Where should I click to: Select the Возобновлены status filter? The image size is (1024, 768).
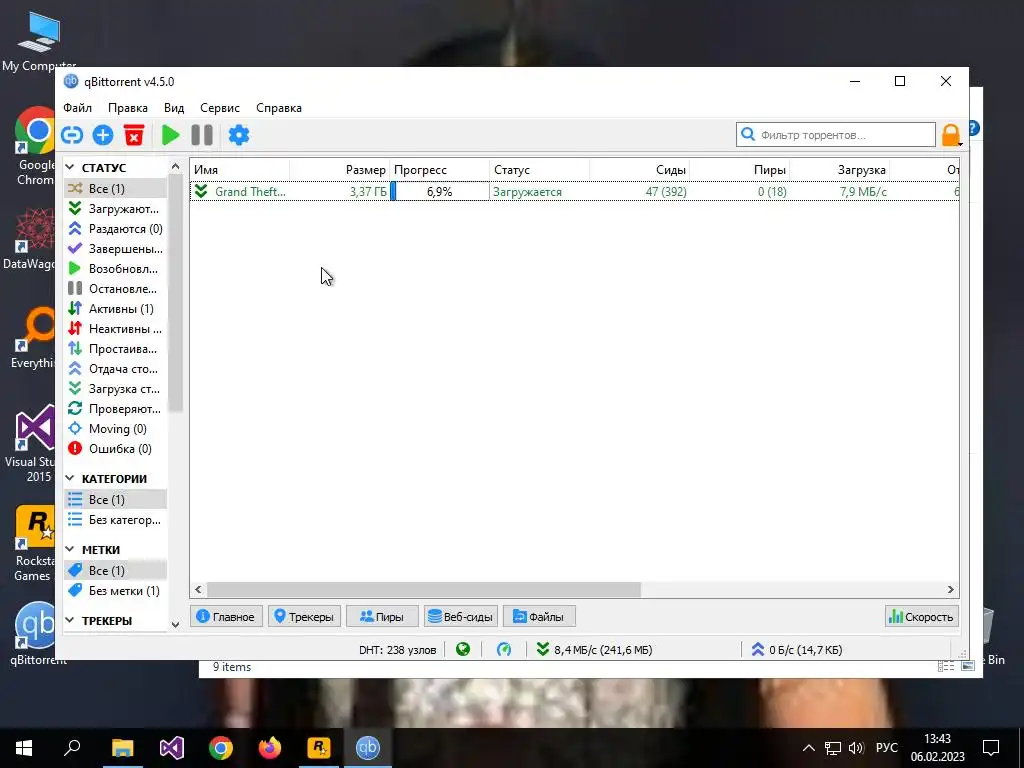tap(116, 268)
